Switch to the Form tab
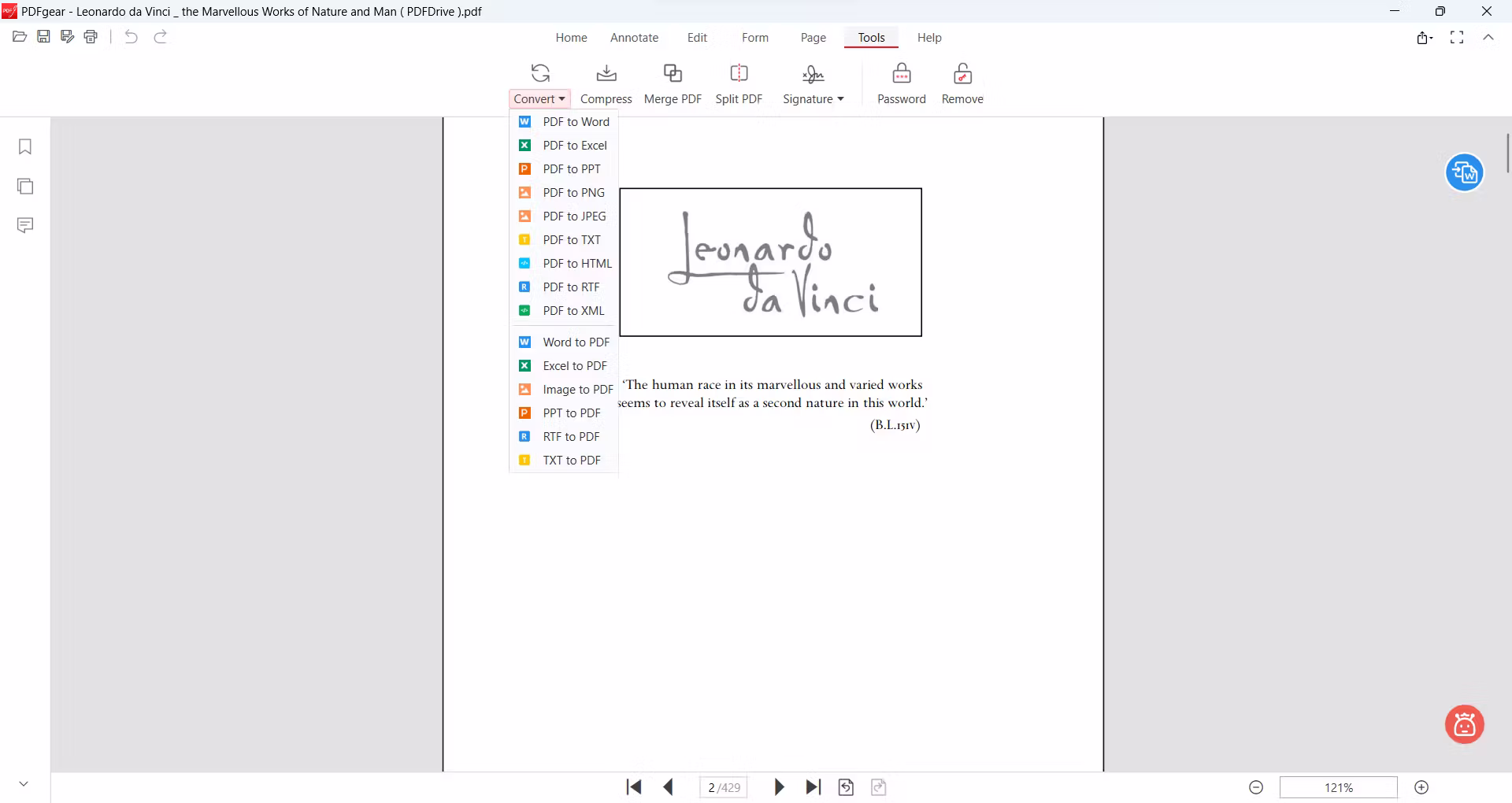Viewport: 1512px width, 803px height. coord(755,38)
